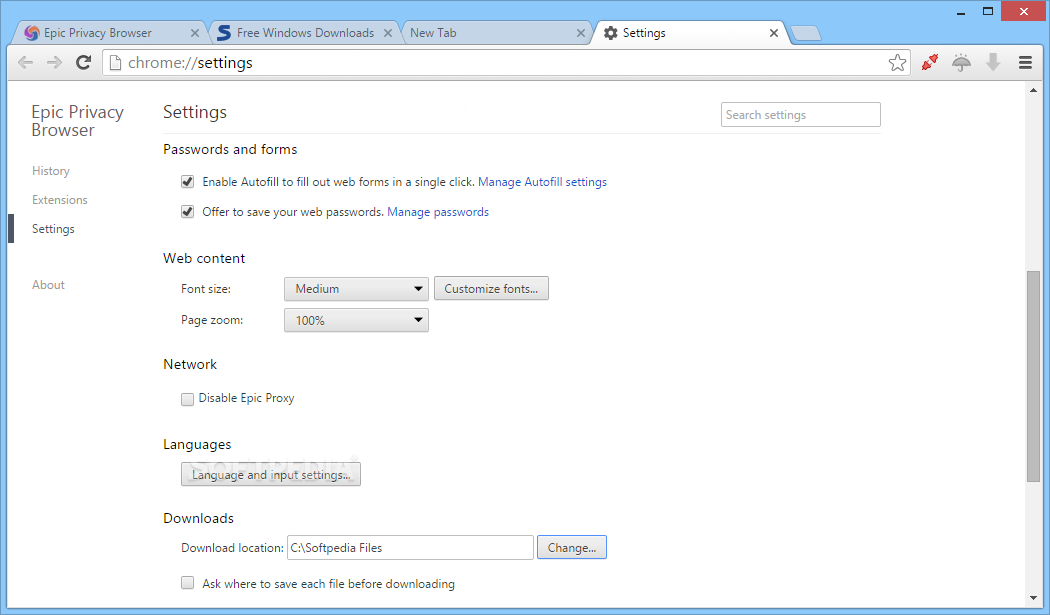Click Customize fonts button
The height and width of the screenshot is (615, 1050).
tap(492, 289)
